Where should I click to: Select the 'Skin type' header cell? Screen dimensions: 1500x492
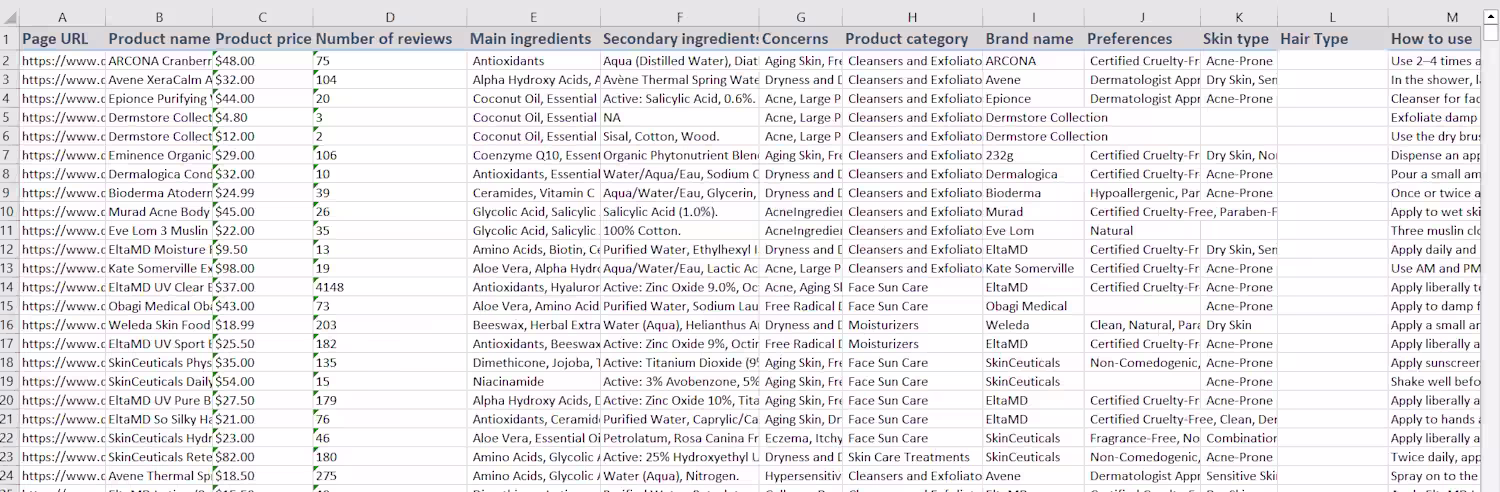click(1239, 39)
